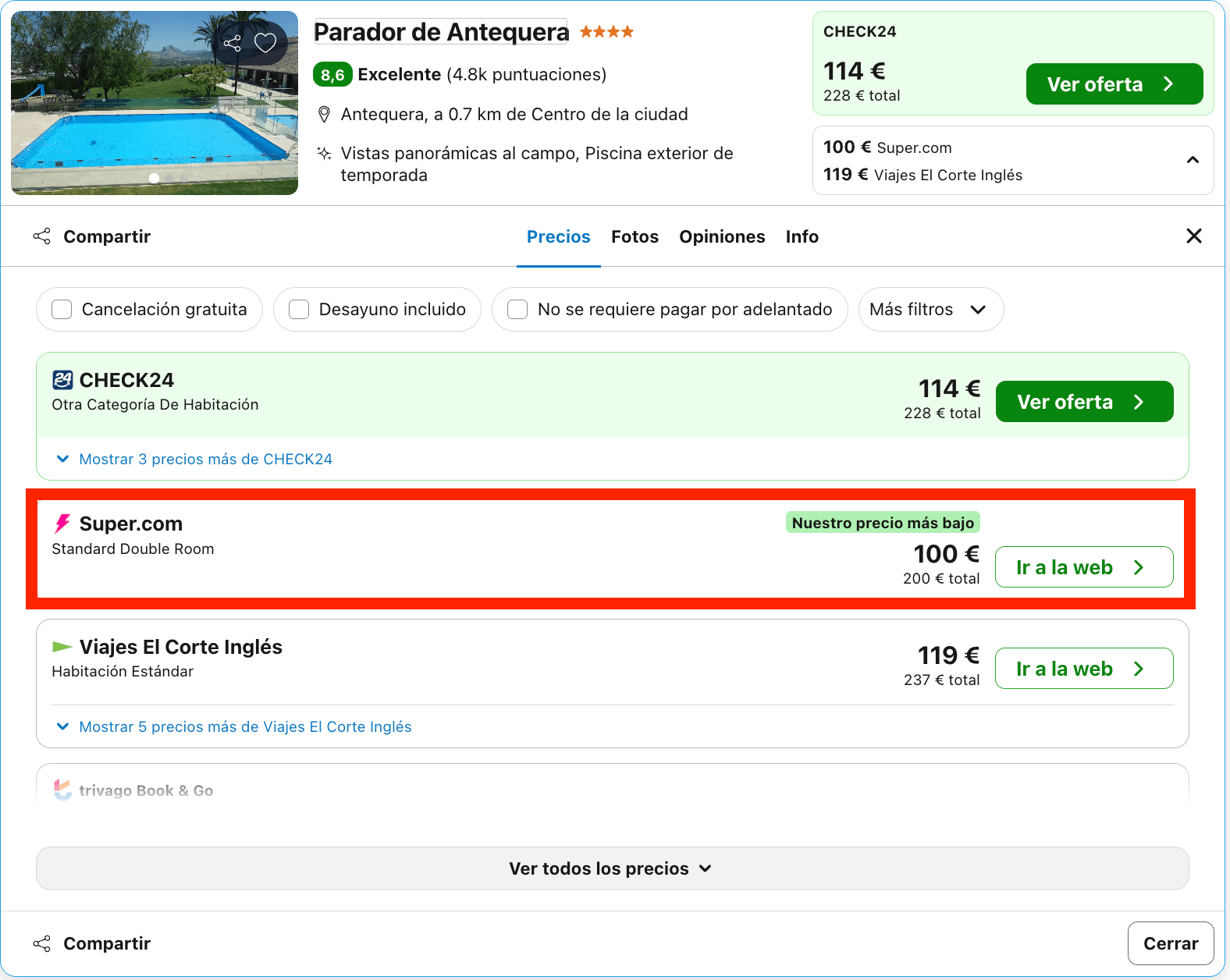Screen dimensions: 1230x980
Task: Click the 200 € total text
Action: point(941,578)
